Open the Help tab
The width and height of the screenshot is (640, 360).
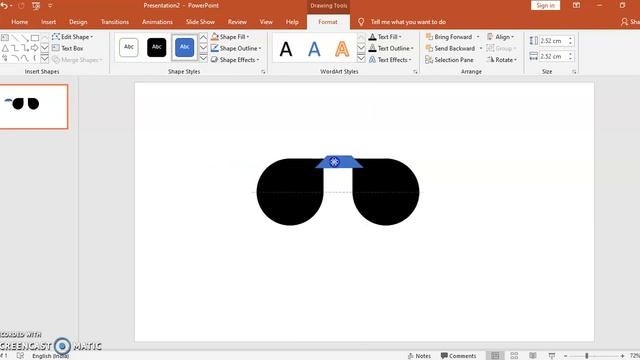tap(292, 22)
